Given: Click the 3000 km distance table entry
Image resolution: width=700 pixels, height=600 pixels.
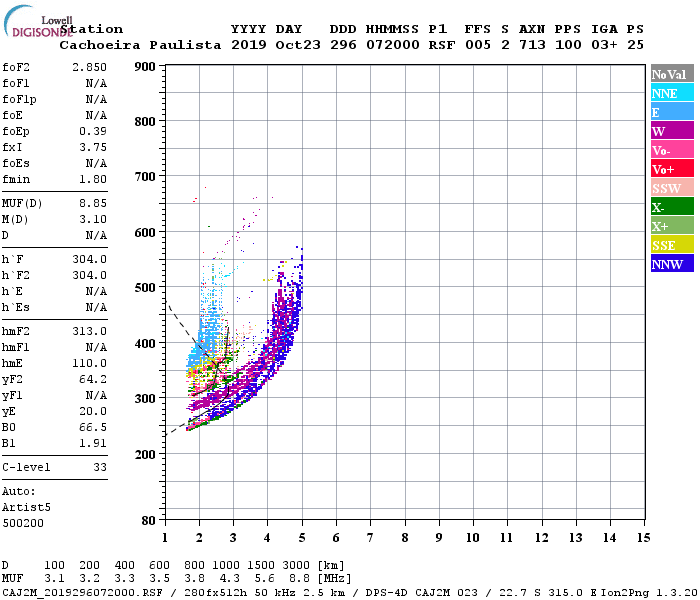Looking at the screenshot, I should click(296, 566).
